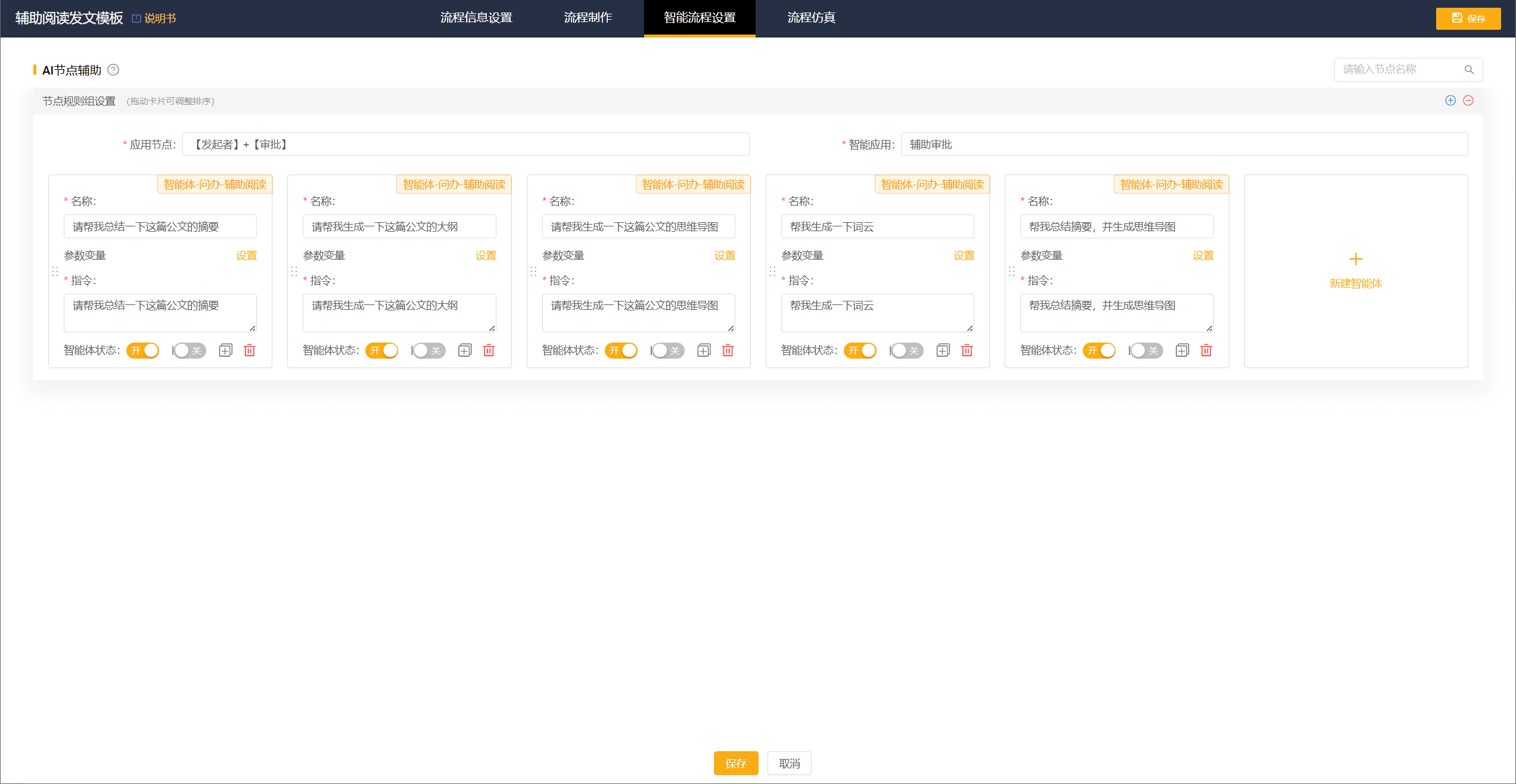
Task: Click the drag handle of the 公文的摘要 card
Action: click(55, 272)
